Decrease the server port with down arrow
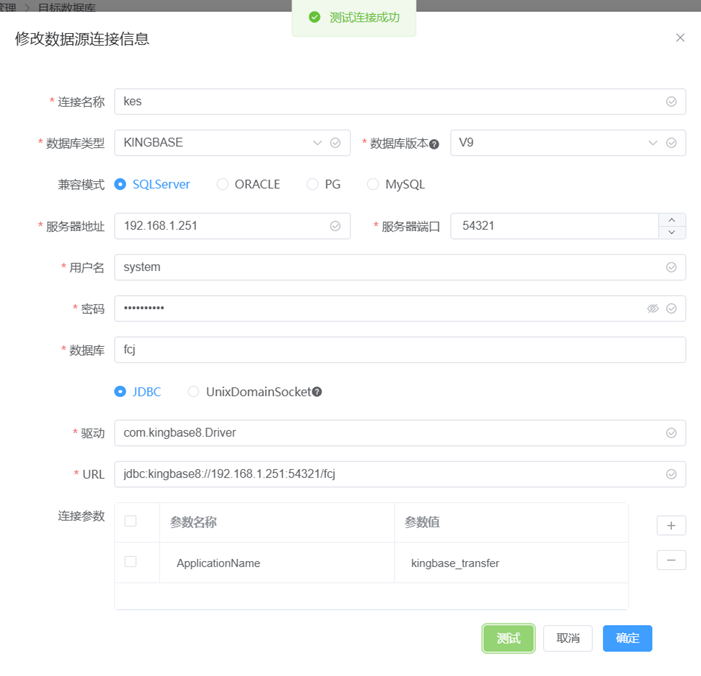The image size is (701, 676). click(671, 232)
